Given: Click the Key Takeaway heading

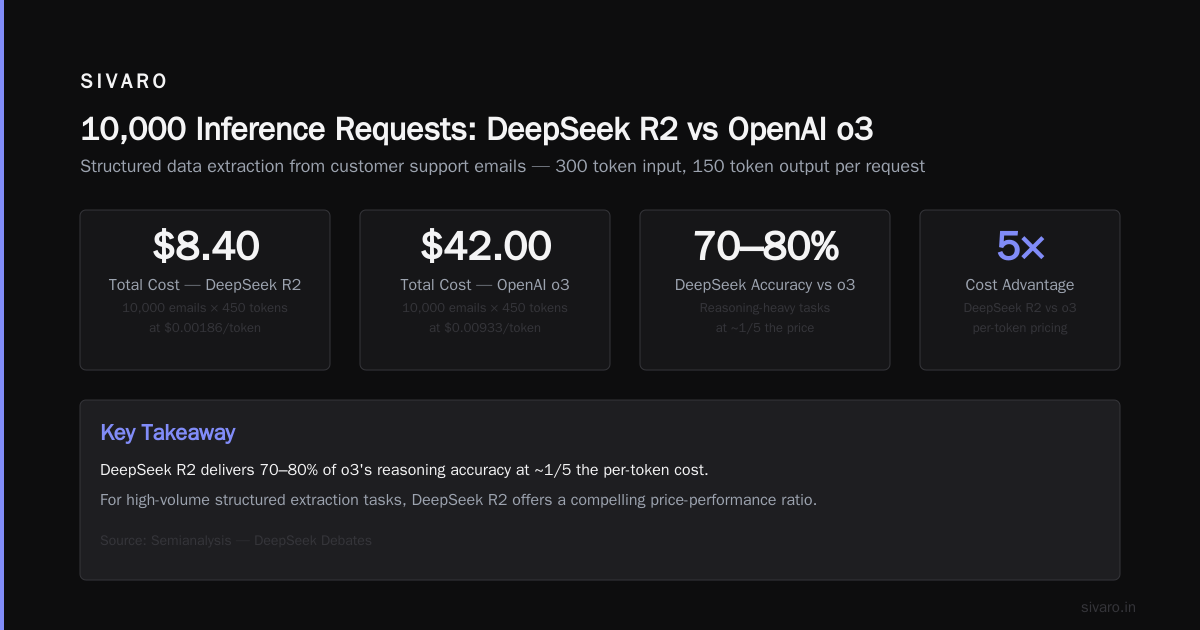Looking at the screenshot, I should point(168,433).
